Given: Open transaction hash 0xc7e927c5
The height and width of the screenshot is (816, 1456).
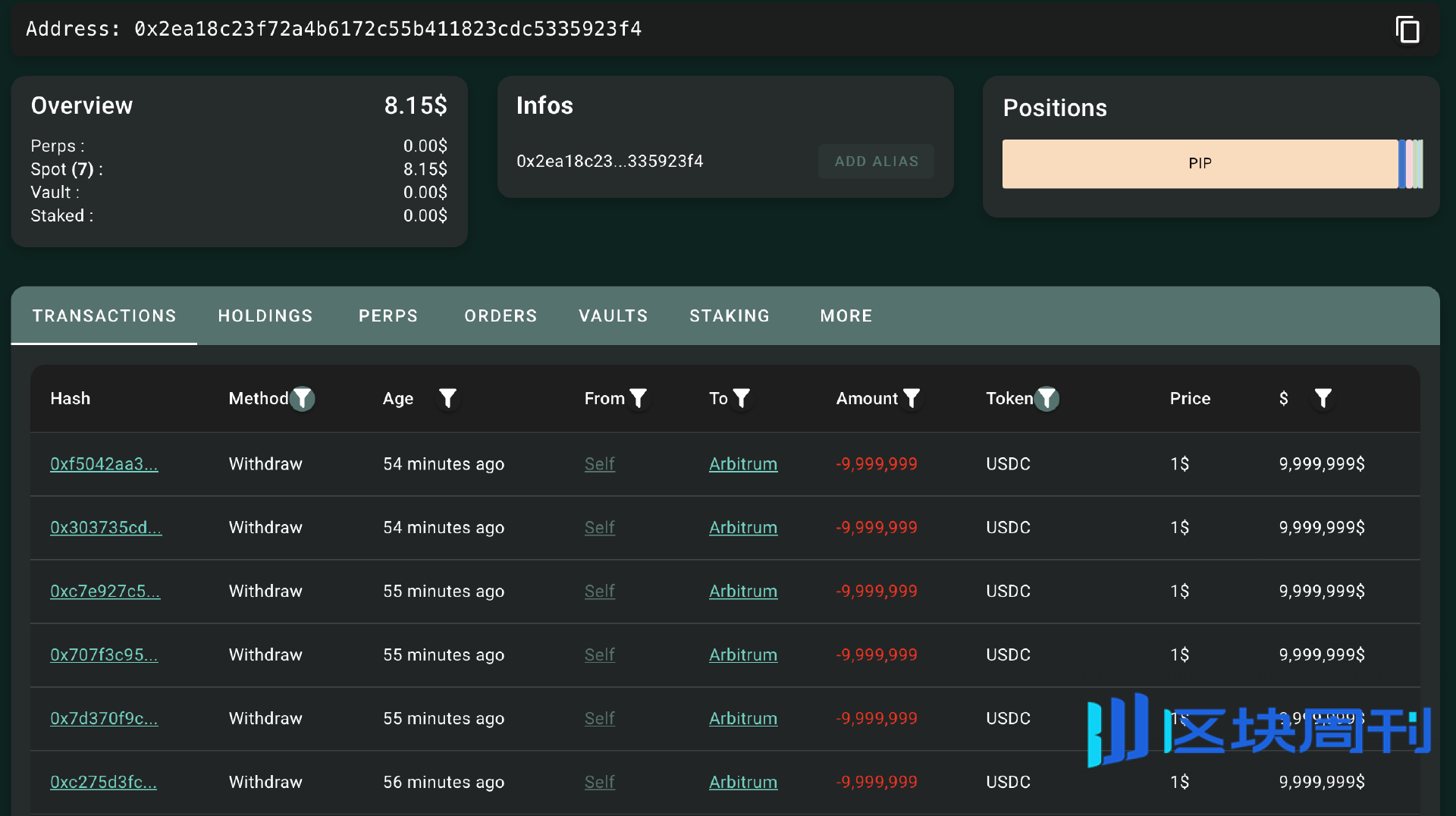Looking at the screenshot, I should [105, 592].
